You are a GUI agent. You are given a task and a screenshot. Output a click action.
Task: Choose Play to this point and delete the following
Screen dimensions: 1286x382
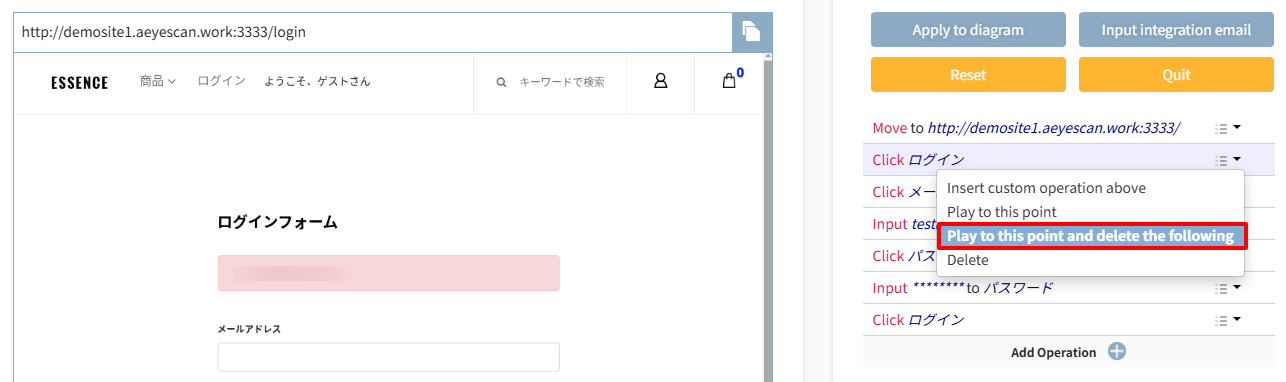1091,236
